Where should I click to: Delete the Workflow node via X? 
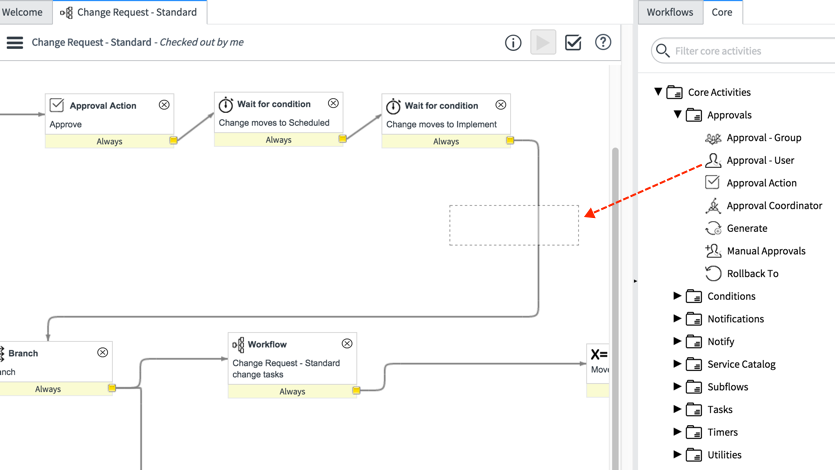347,344
